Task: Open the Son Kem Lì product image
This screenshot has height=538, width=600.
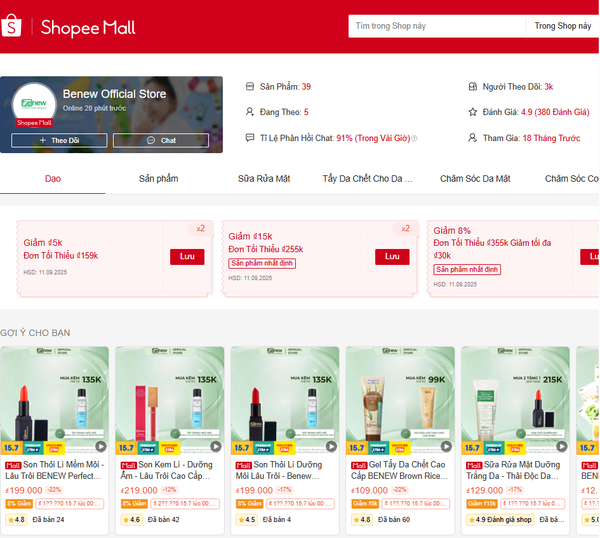Action: coord(170,401)
